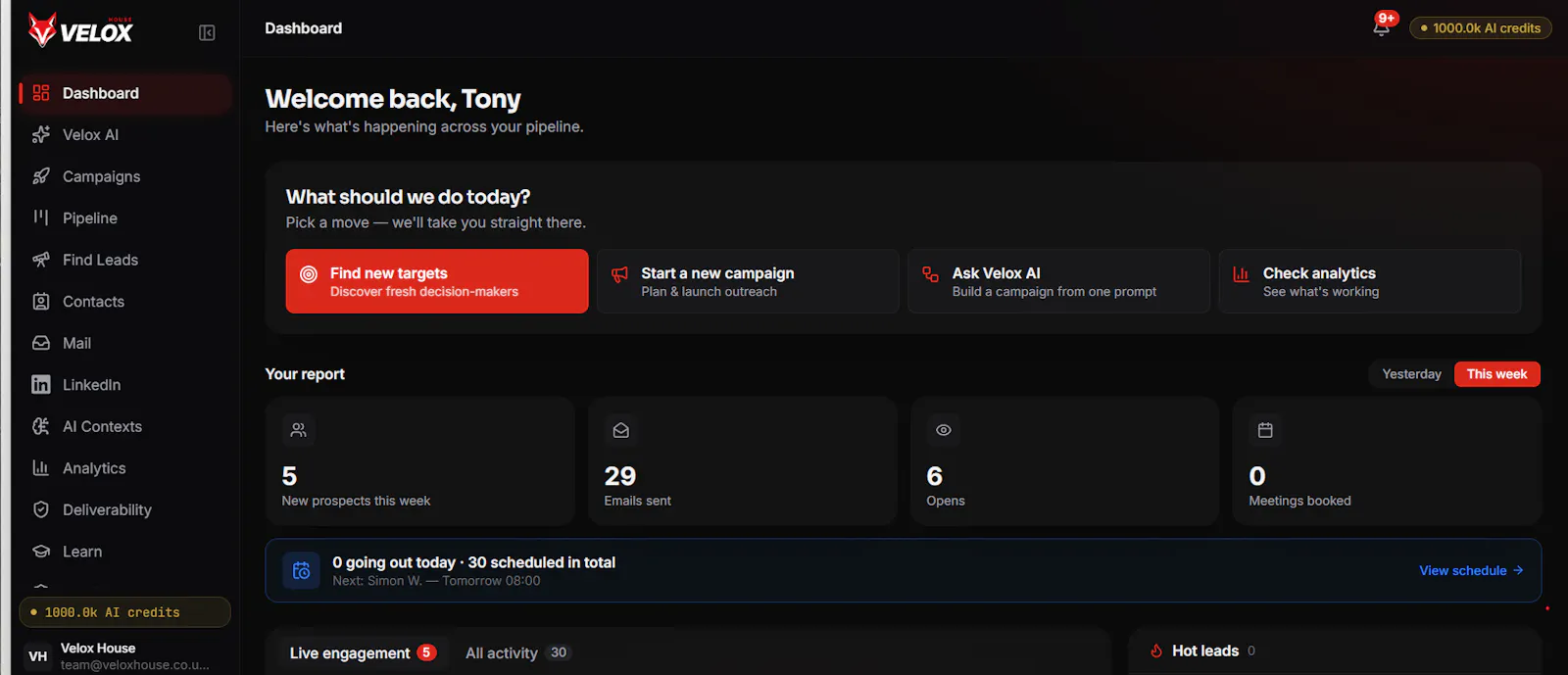Click the Ask Velox AI card icon
The height and width of the screenshot is (675, 1568).
coord(931,274)
